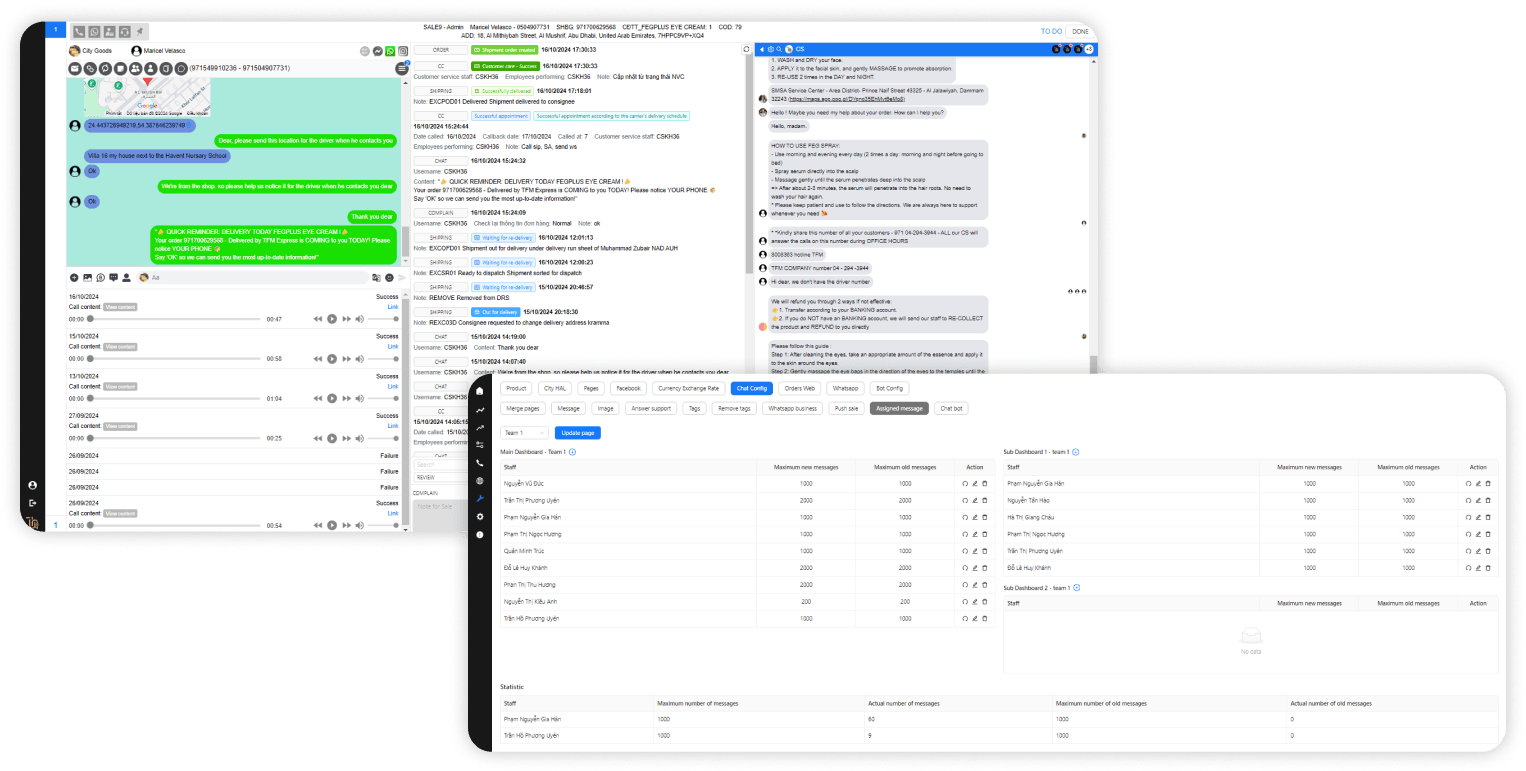Rewind the 15/10/2024 call recording
Image resolution: width=1526 pixels, height=771 pixels.
coord(318,358)
